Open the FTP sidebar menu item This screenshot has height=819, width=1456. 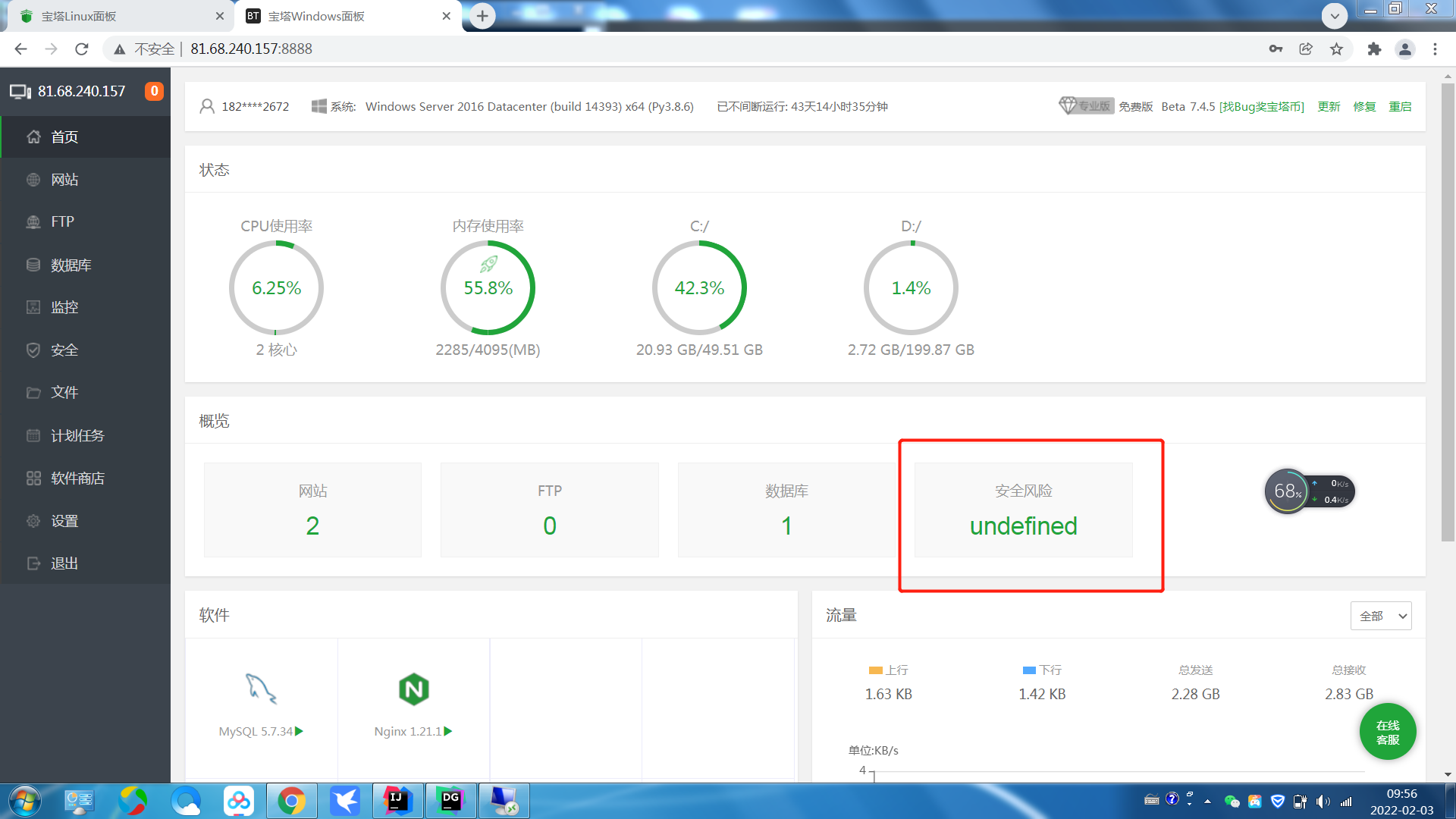[85, 221]
